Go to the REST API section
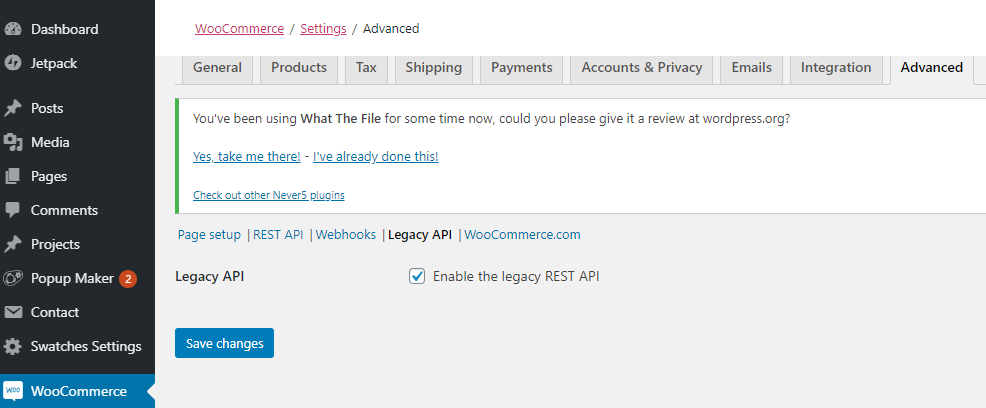Viewport: 986px width, 408px height. [x=278, y=235]
